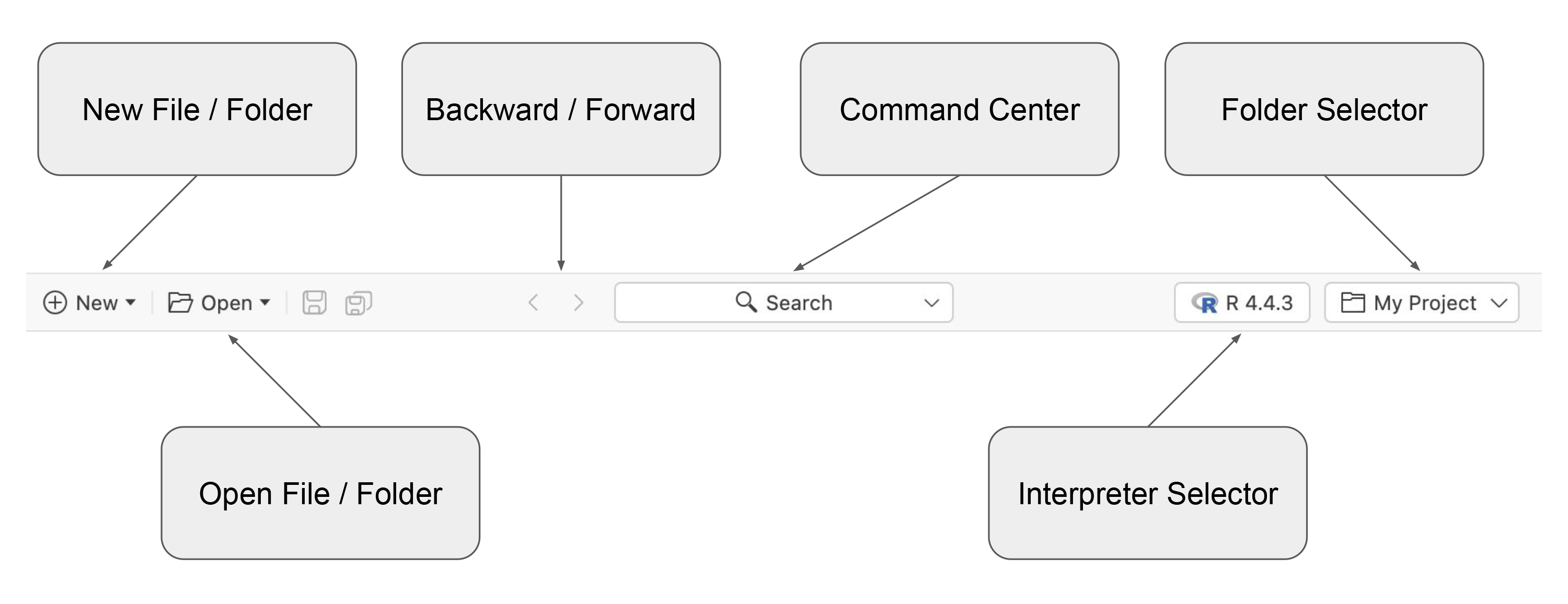Click the Save All icon
The width and height of the screenshot is (1568, 604).
point(360,303)
